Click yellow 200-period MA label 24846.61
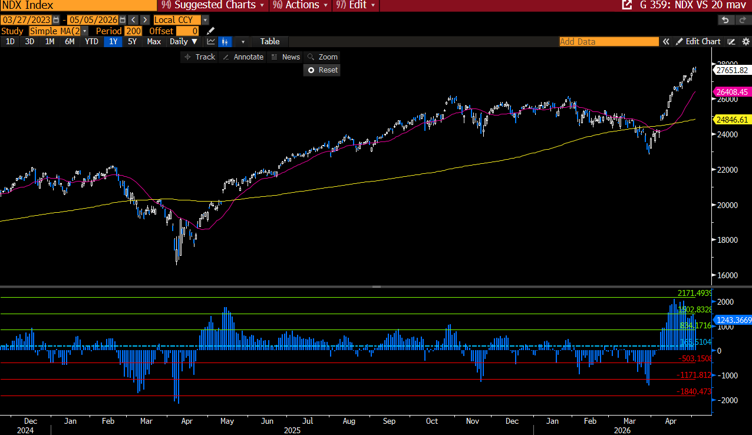This screenshot has width=752, height=435. pyautogui.click(x=732, y=119)
